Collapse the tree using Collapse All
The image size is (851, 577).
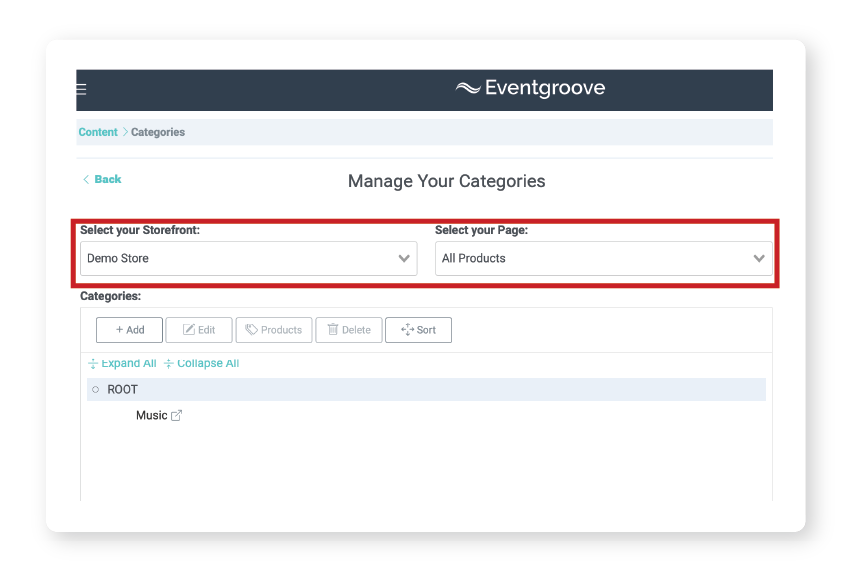click(201, 364)
